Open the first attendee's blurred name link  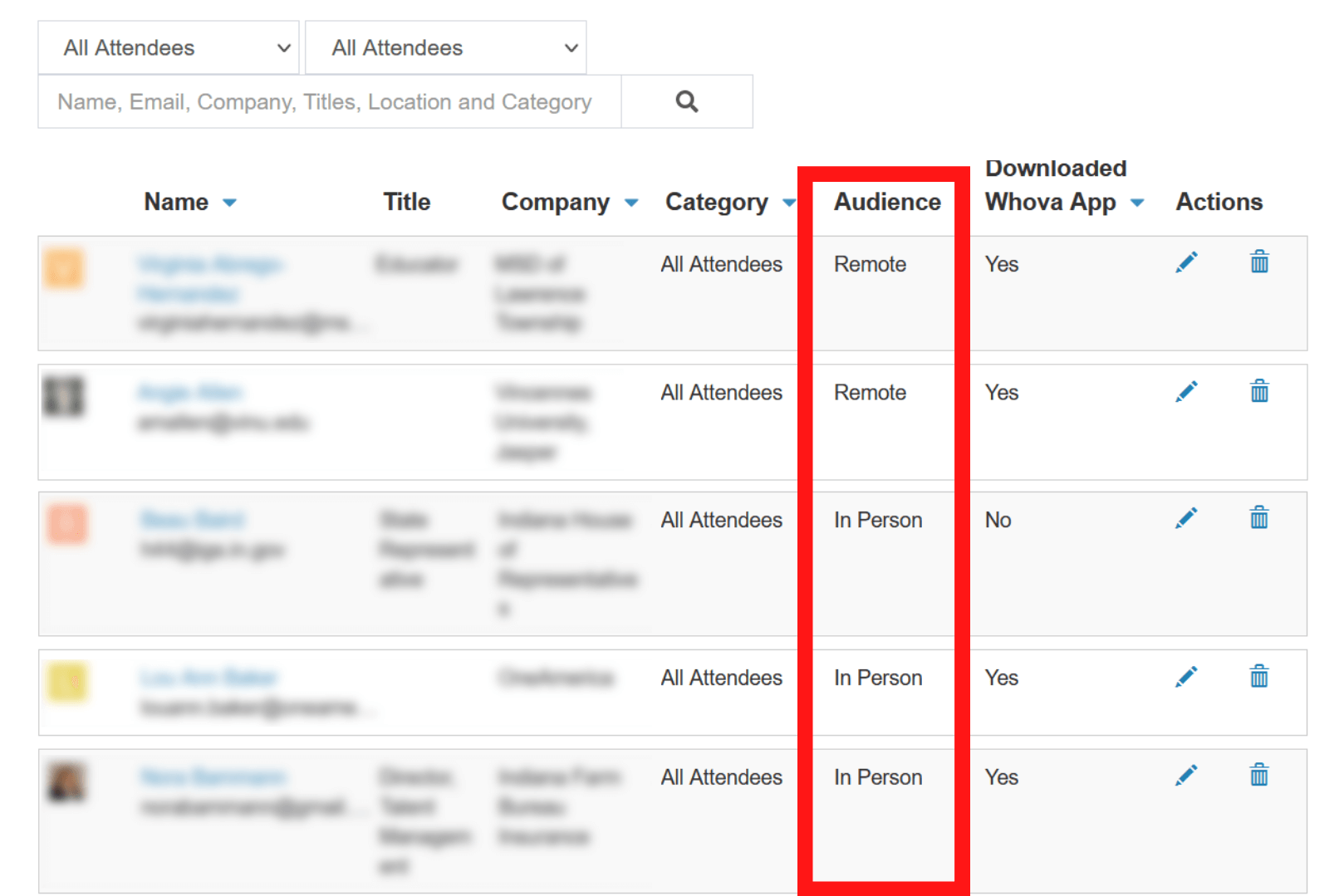(211, 265)
